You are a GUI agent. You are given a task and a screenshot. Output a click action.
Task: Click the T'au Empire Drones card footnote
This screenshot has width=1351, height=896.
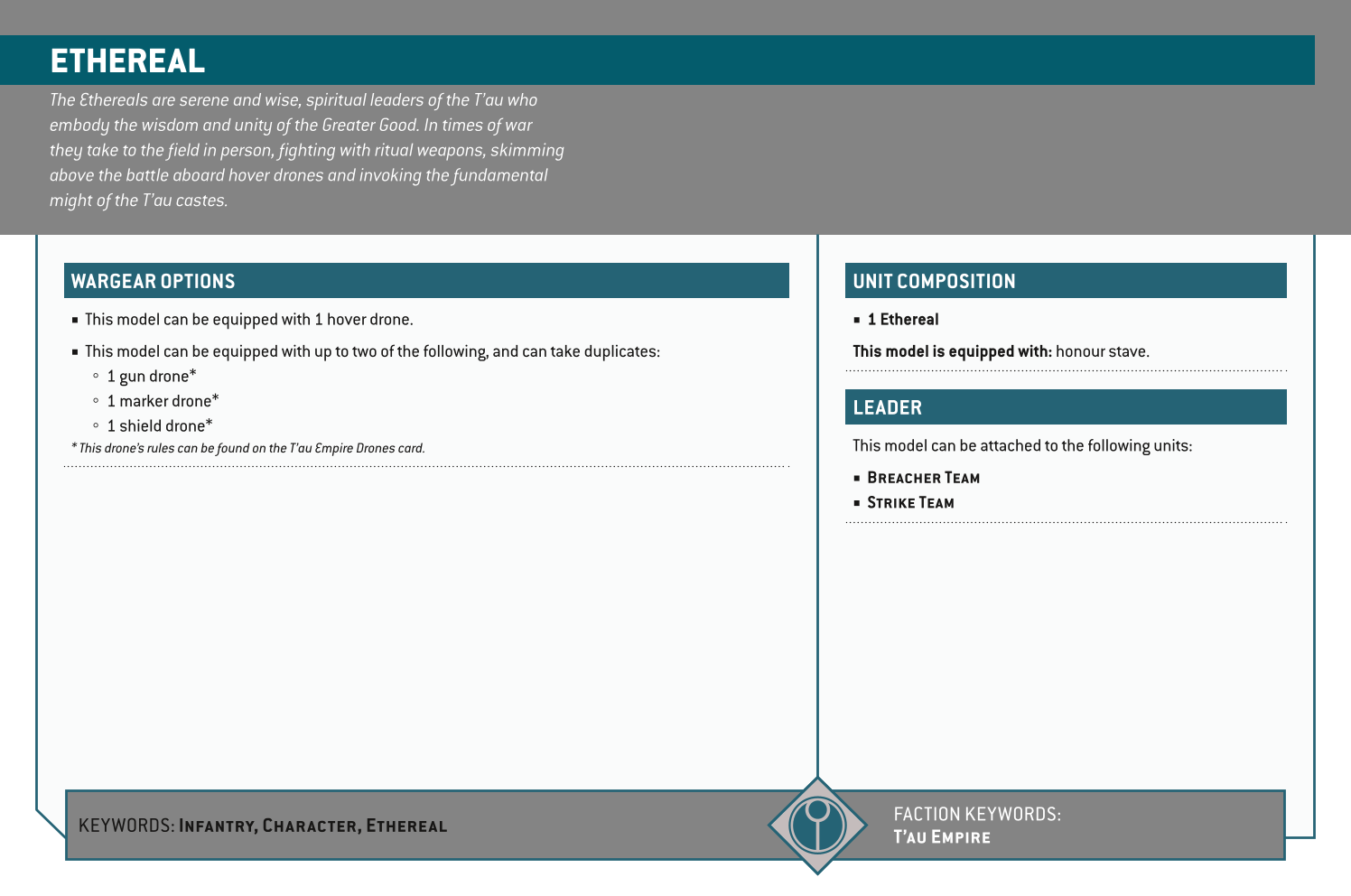point(248,449)
